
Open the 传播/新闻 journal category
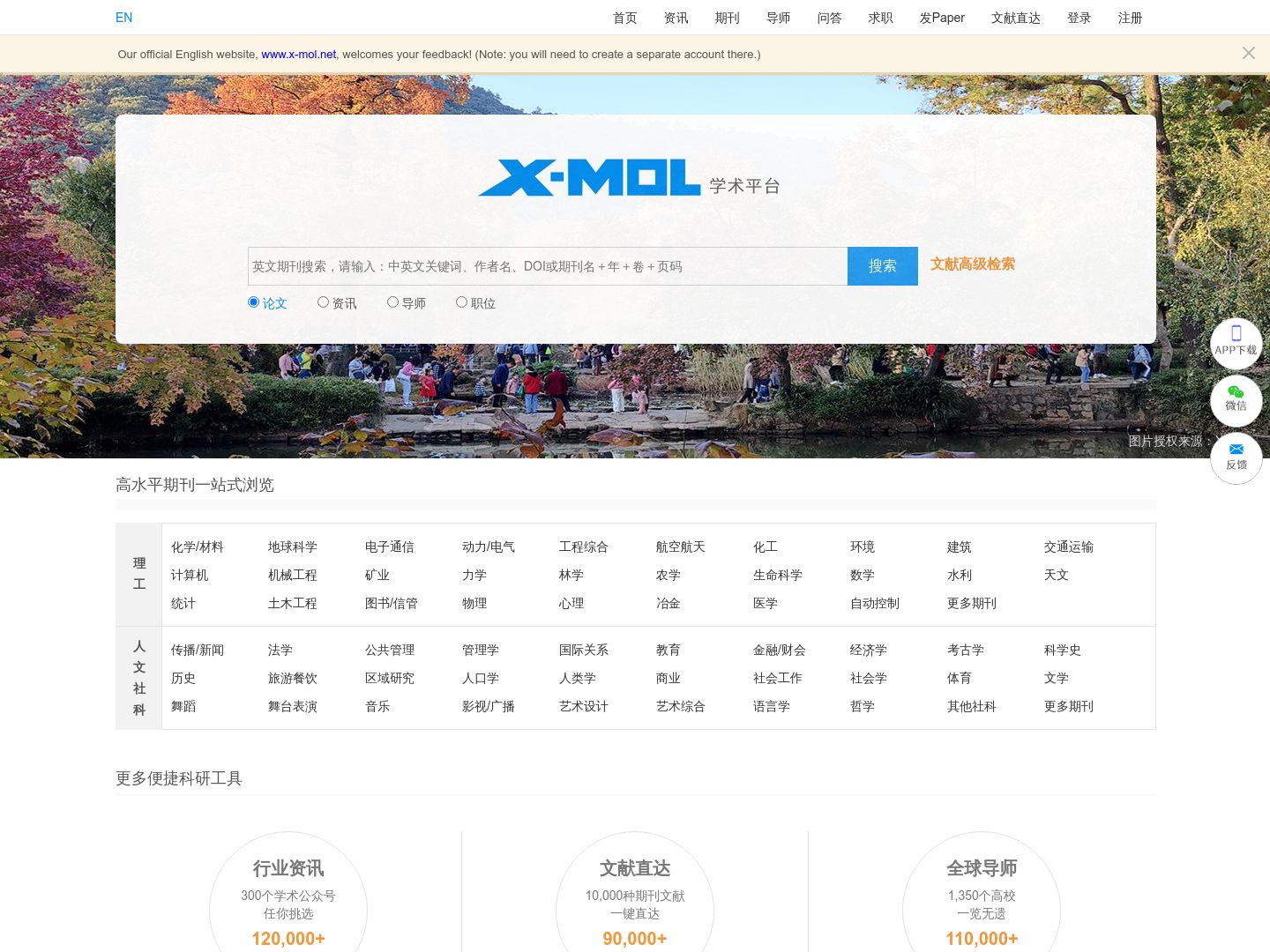[198, 650]
